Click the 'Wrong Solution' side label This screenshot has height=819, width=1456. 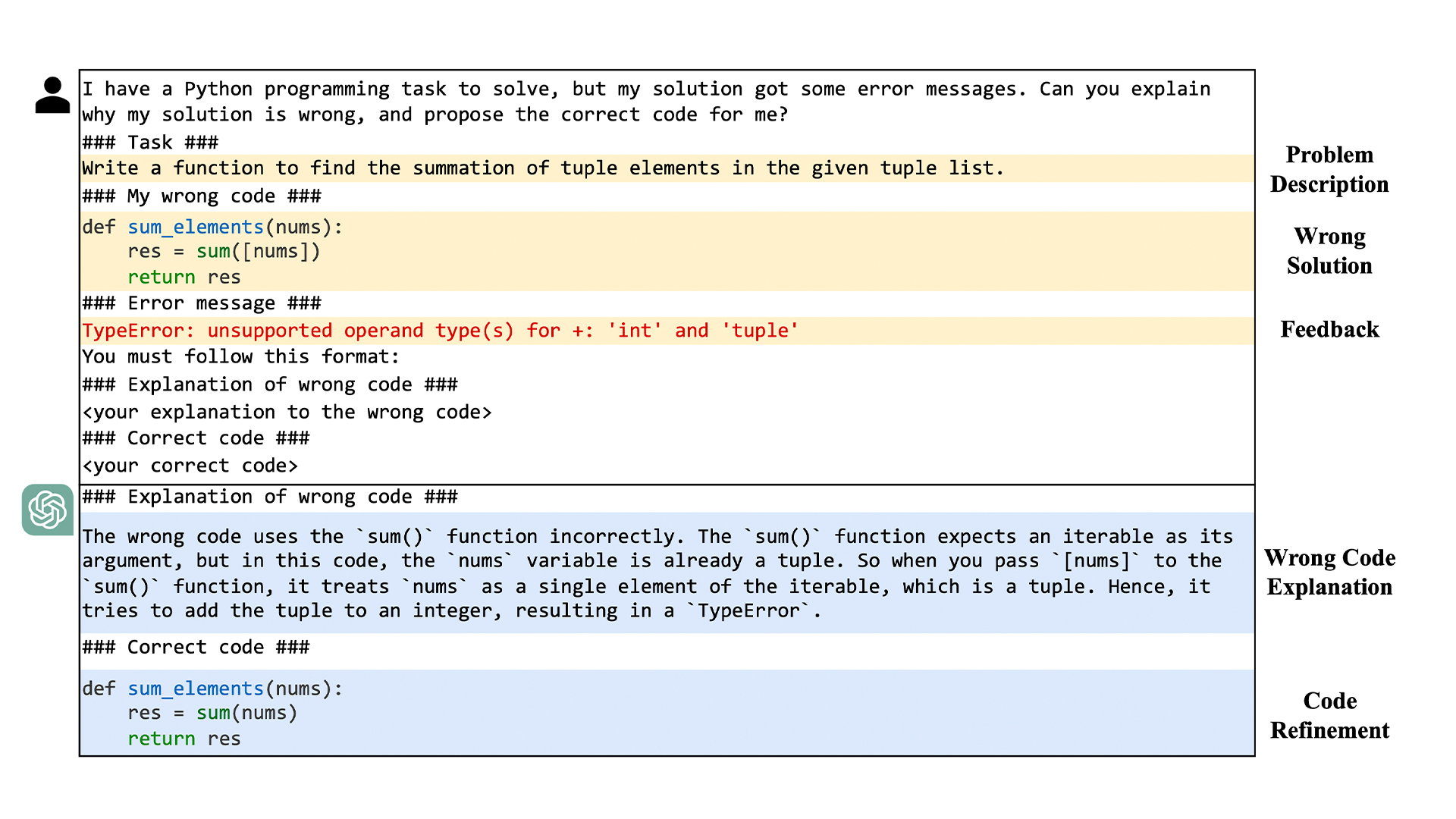[x=1329, y=251]
